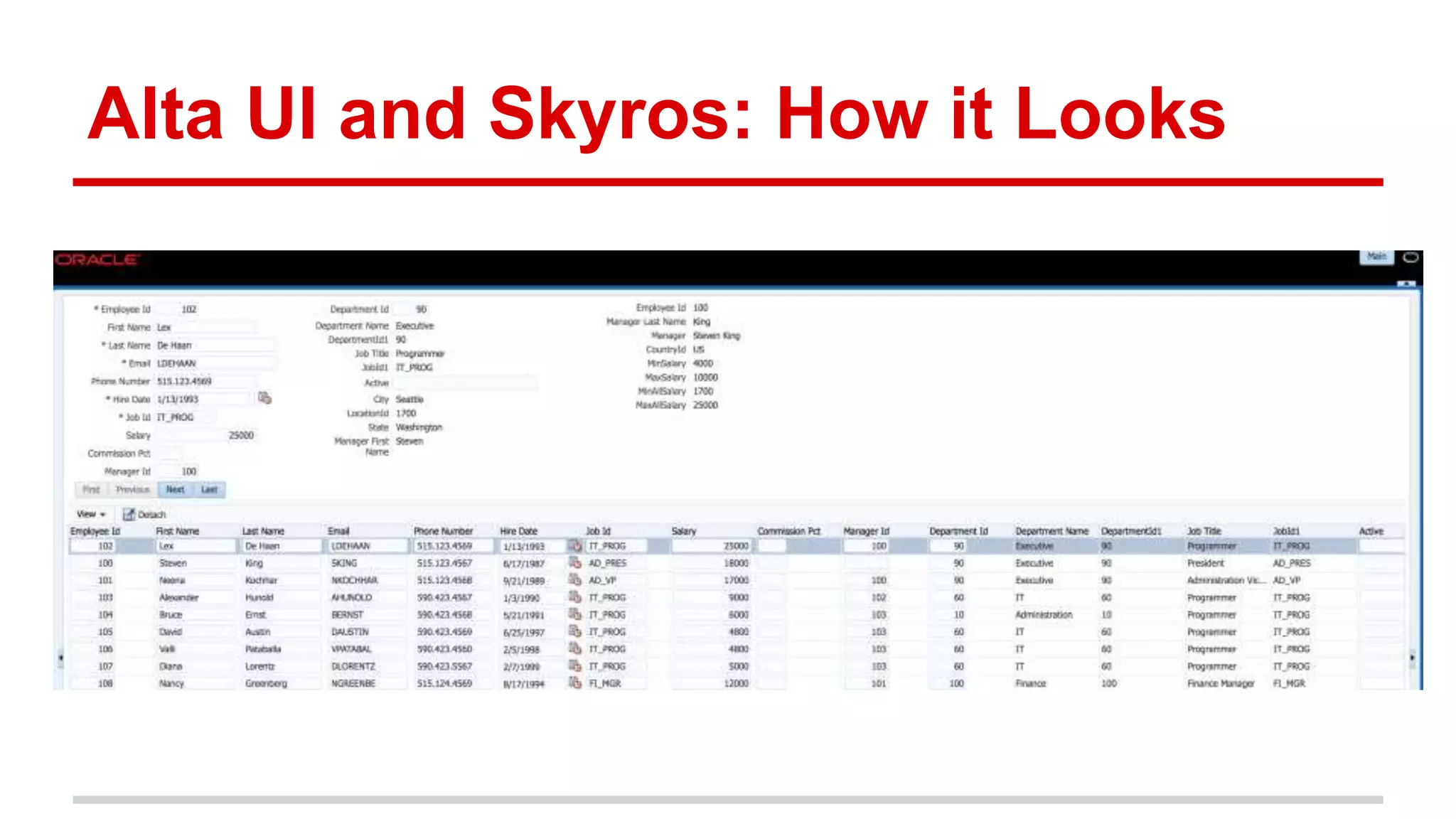
Task: Select row with email DLORENTZ
Action: tap(737, 666)
